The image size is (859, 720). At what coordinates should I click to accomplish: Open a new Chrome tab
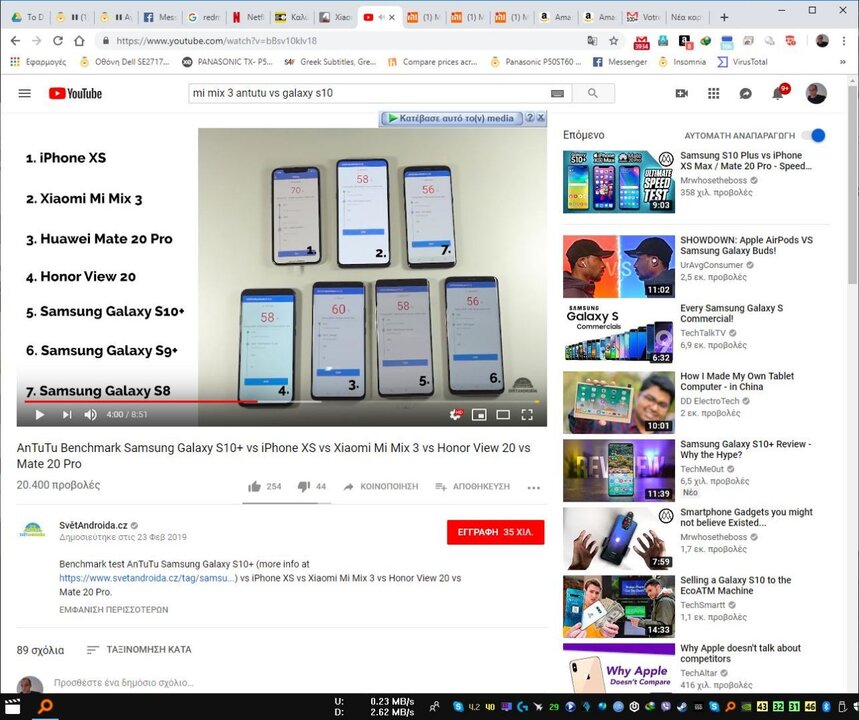(724, 18)
